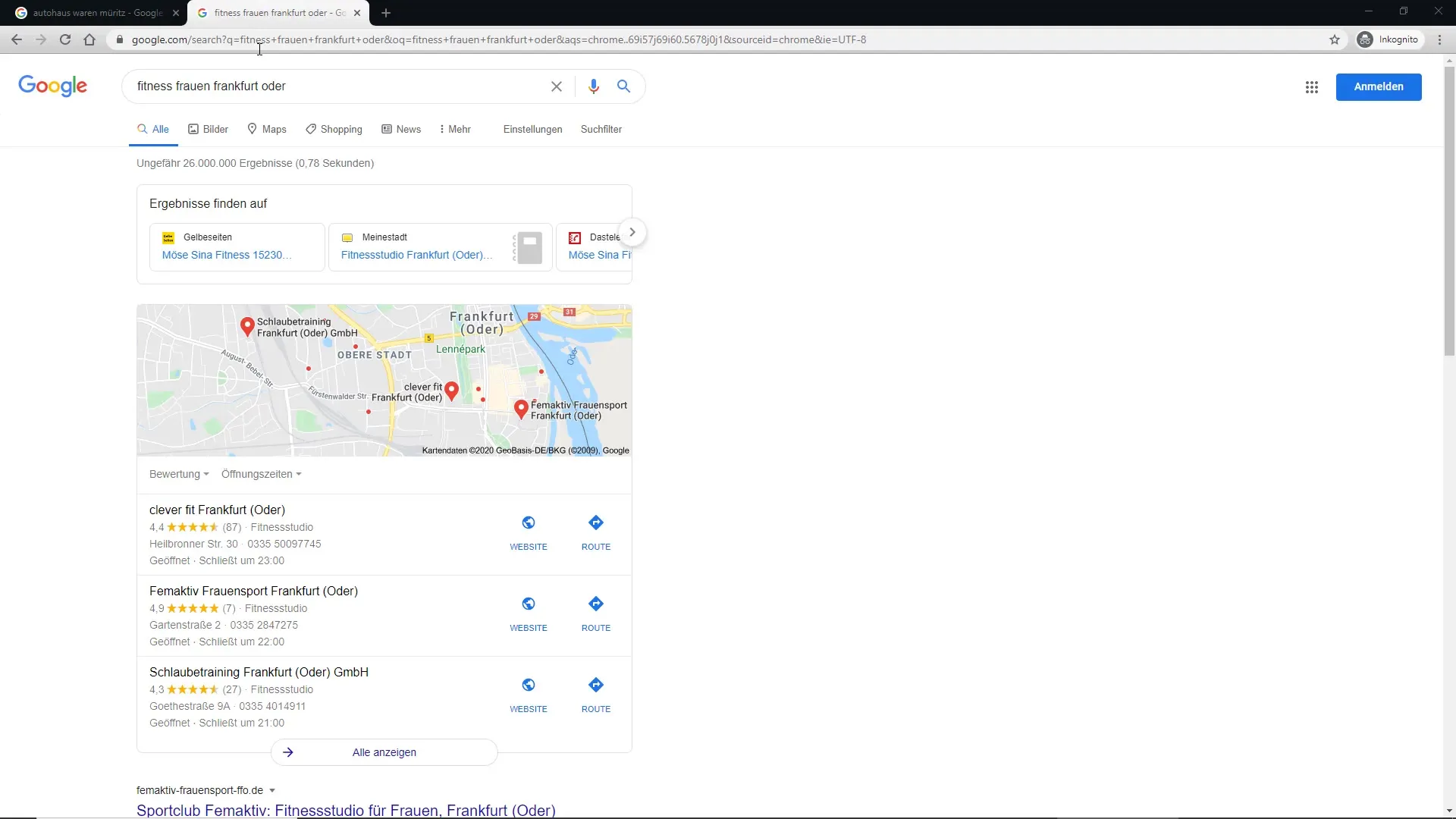Submit search with magnifier icon
The width and height of the screenshot is (1456, 819).
coord(623,86)
